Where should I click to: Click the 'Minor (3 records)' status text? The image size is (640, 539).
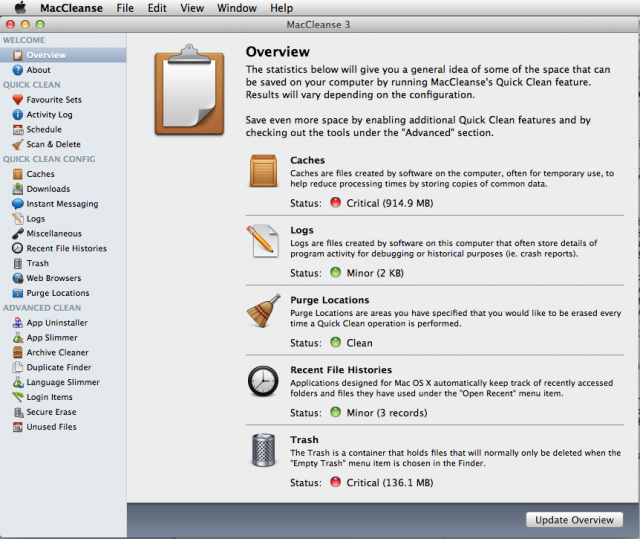click(x=387, y=413)
